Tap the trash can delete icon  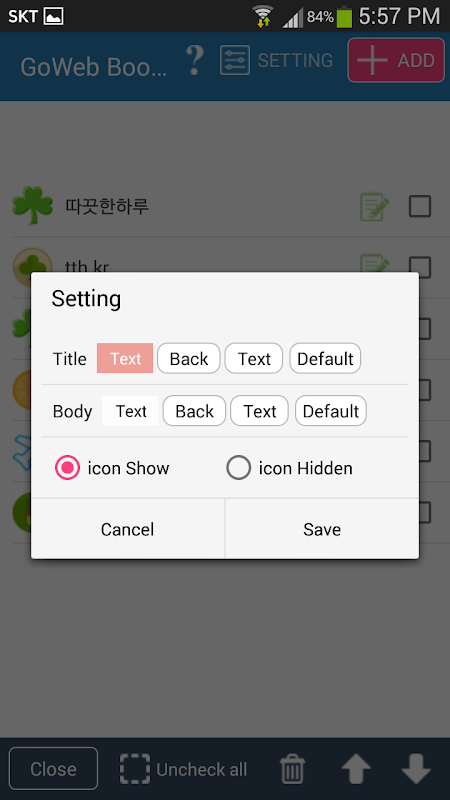point(292,769)
